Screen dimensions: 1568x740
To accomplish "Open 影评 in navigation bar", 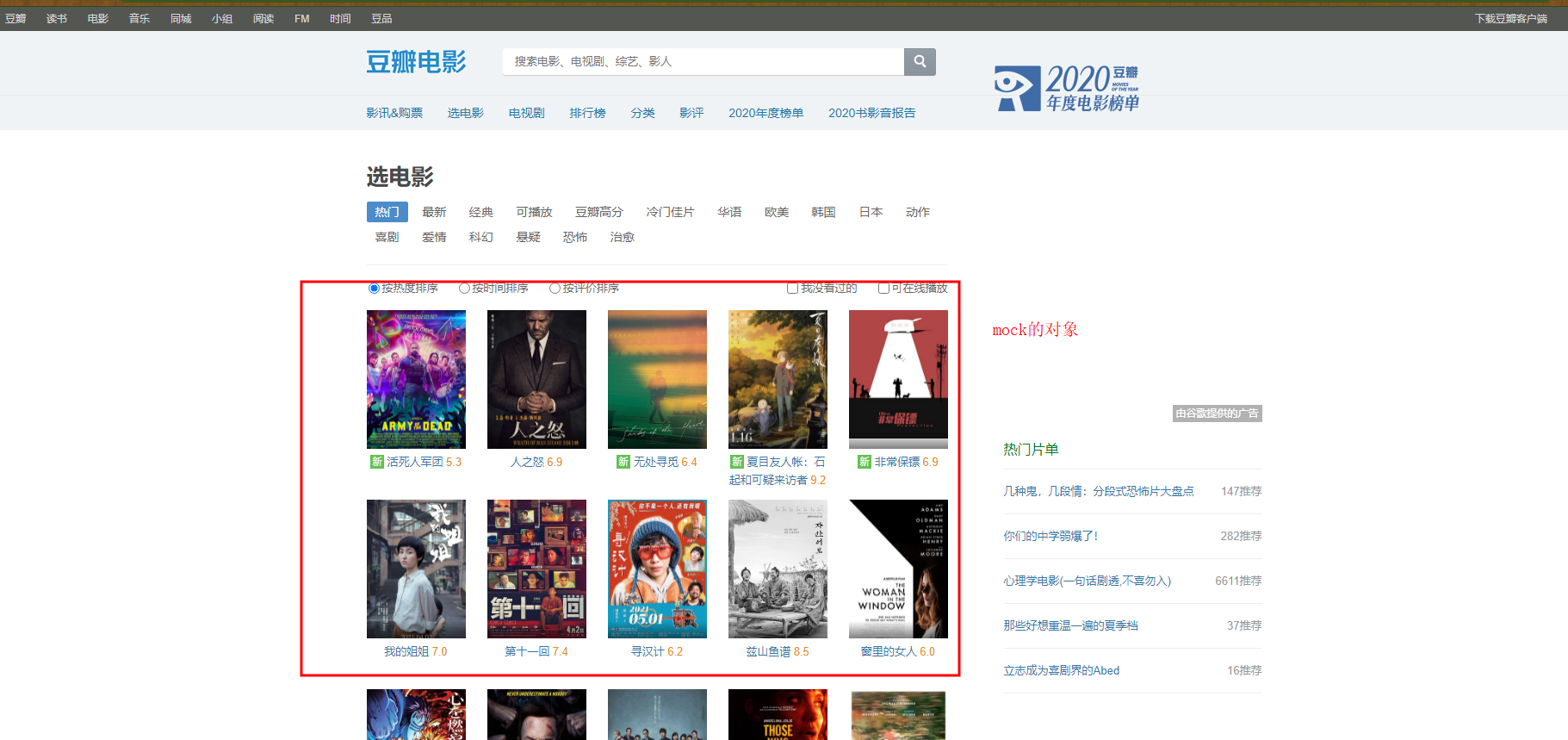I will pyautogui.click(x=691, y=113).
